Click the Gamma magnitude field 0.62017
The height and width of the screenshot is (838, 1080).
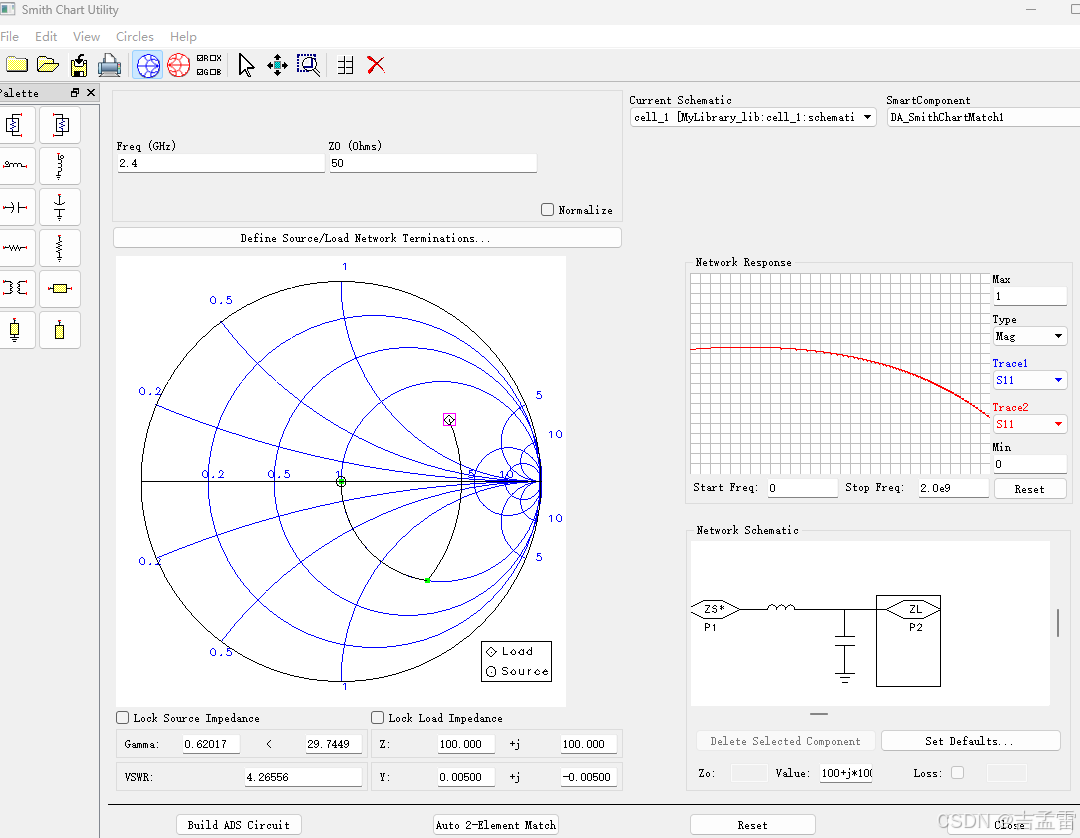tap(211, 744)
